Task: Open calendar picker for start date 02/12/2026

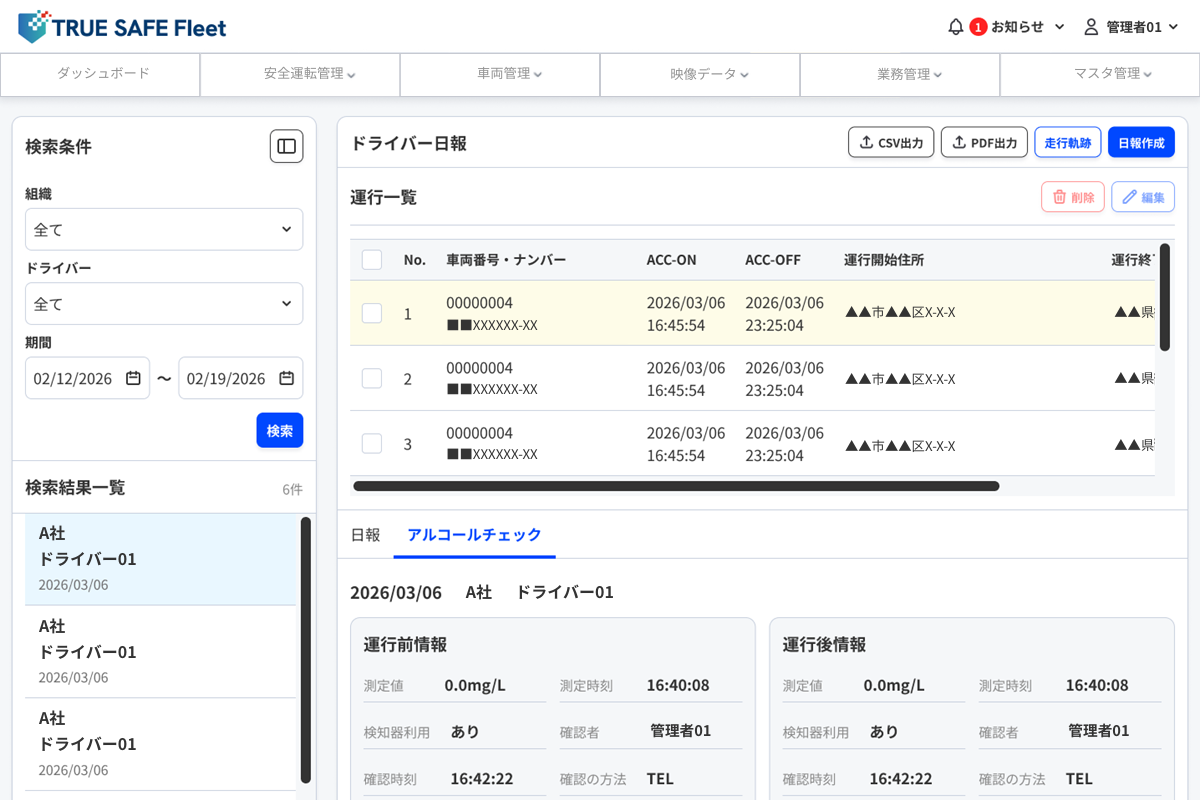Action: (x=133, y=378)
